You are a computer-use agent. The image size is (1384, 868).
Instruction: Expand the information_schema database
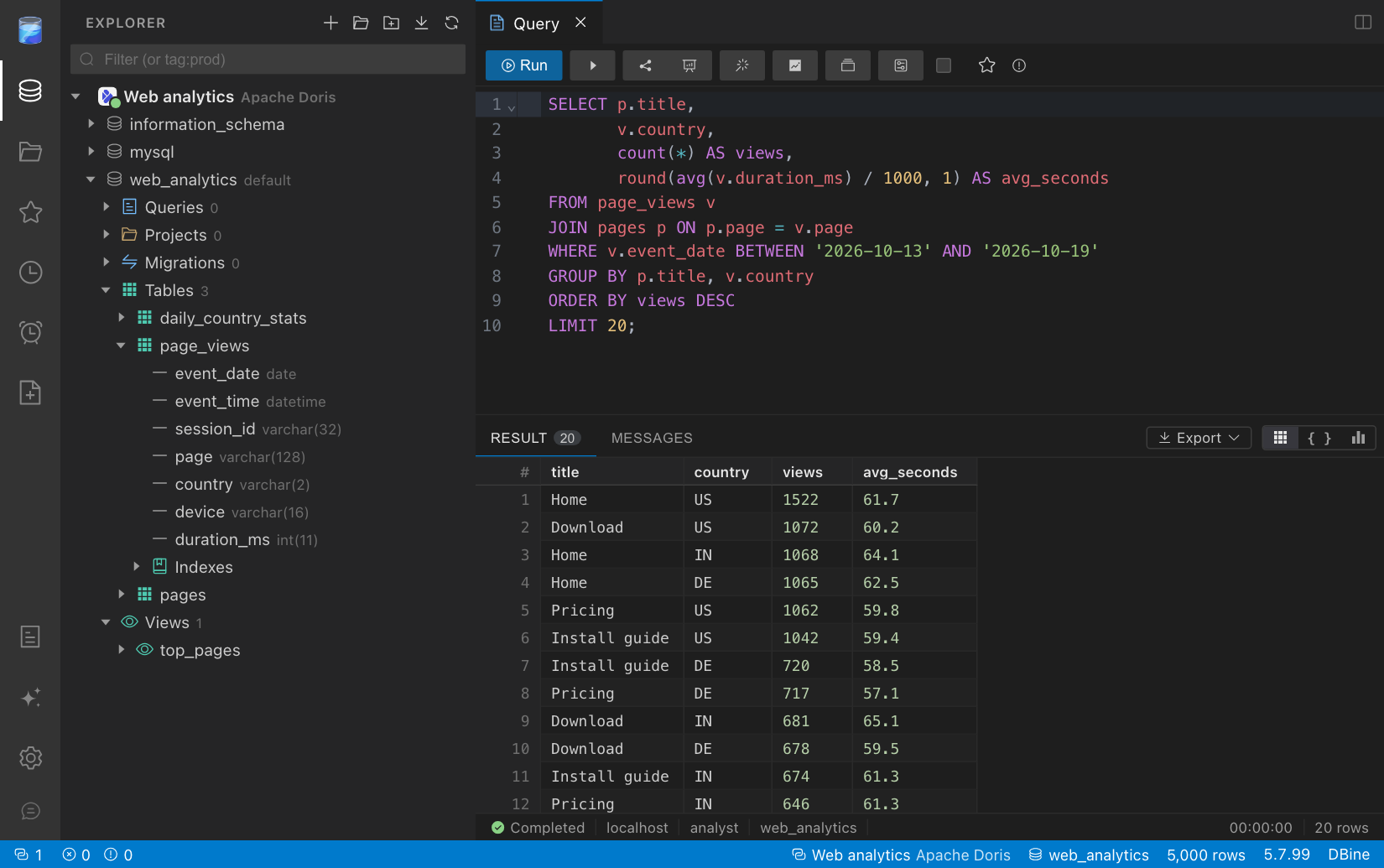(x=91, y=124)
